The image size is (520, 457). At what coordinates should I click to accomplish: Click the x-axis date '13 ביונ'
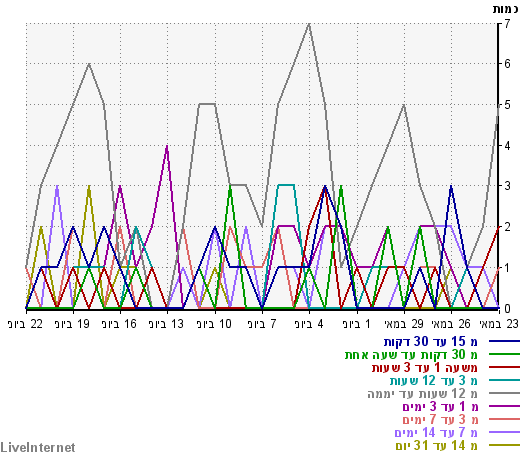167,324
